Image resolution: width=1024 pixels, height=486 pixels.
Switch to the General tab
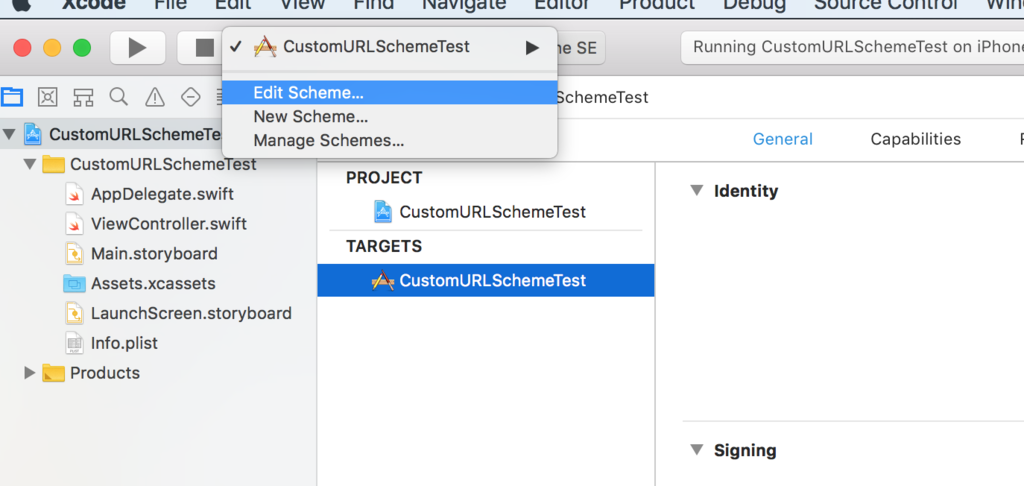point(782,139)
